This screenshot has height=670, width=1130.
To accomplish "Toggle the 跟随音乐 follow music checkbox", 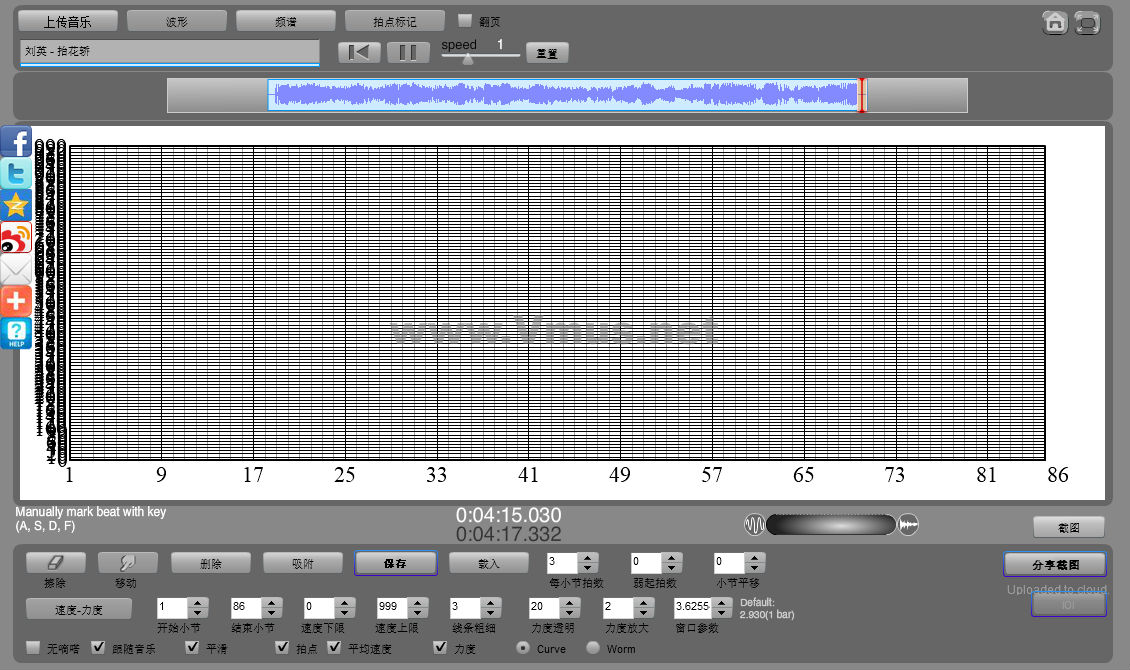I will 98,648.
